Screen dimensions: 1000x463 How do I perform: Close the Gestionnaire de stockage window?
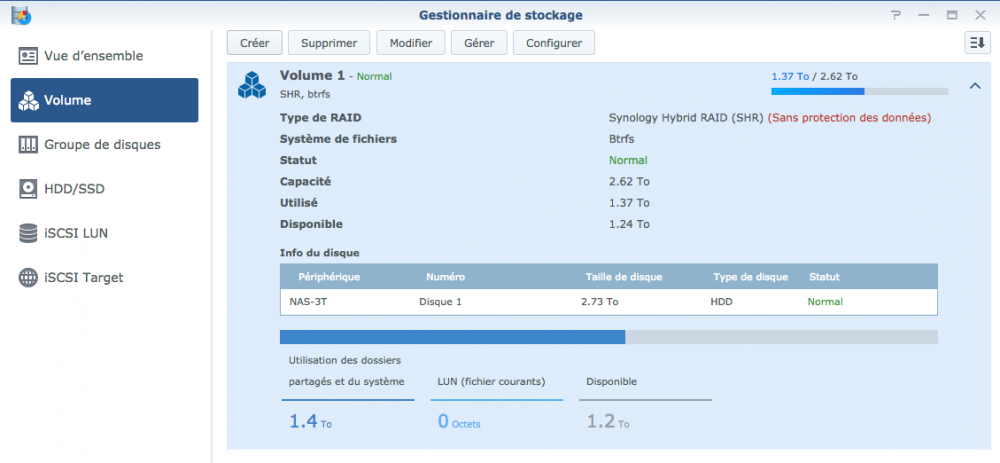980,15
